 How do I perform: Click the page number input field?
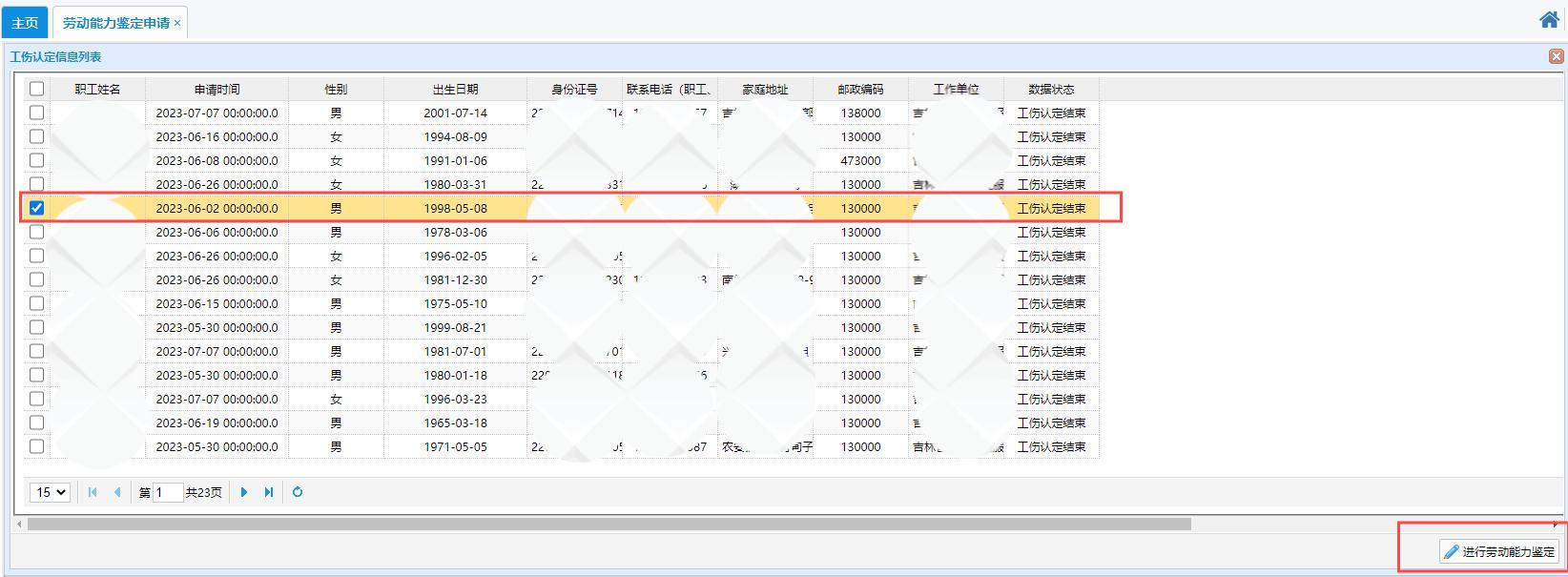coord(168,492)
